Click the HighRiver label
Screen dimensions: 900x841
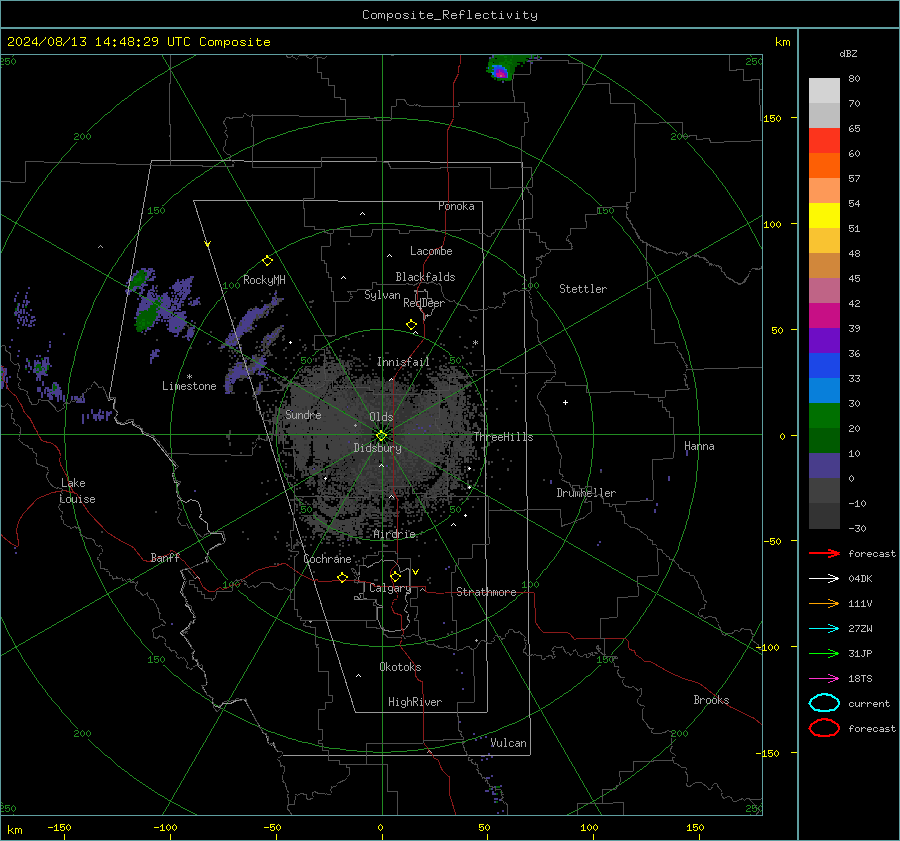415,702
